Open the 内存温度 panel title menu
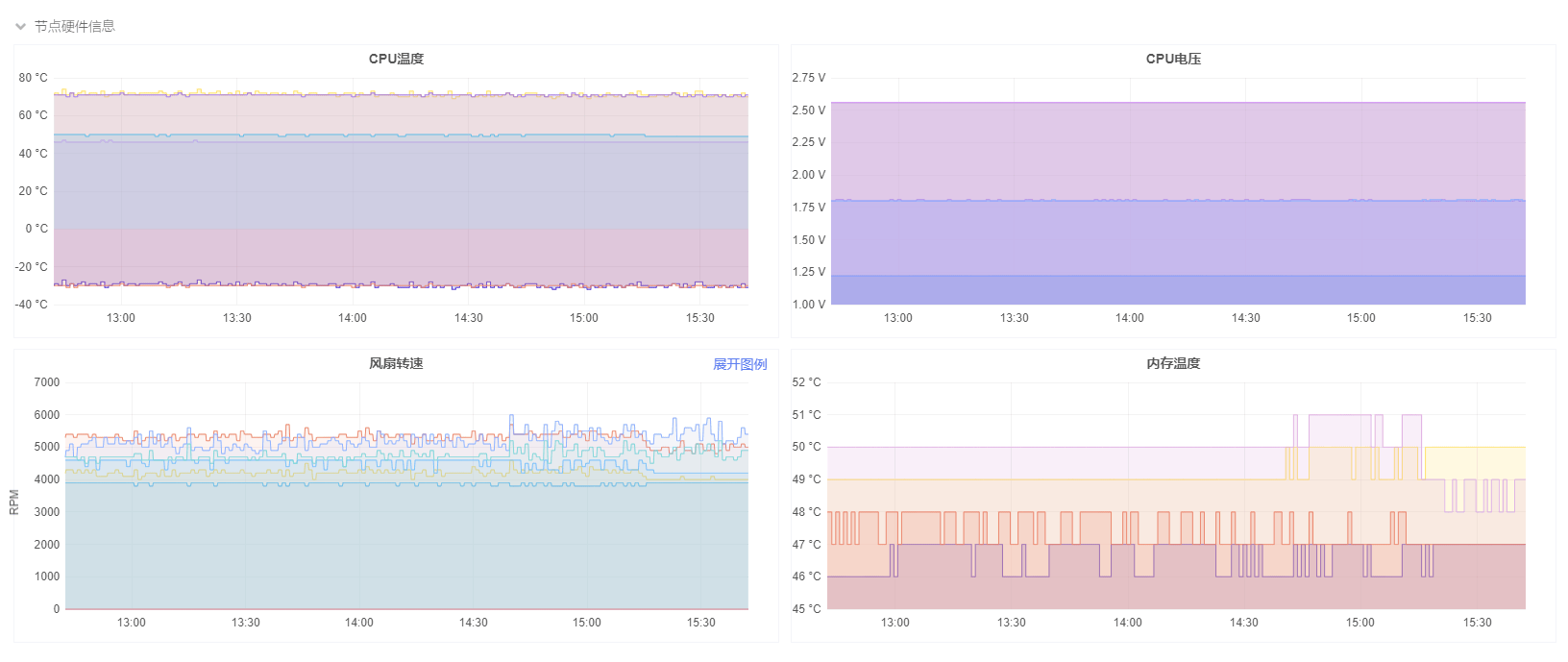This screenshot has width=1568, height=662. (1173, 364)
